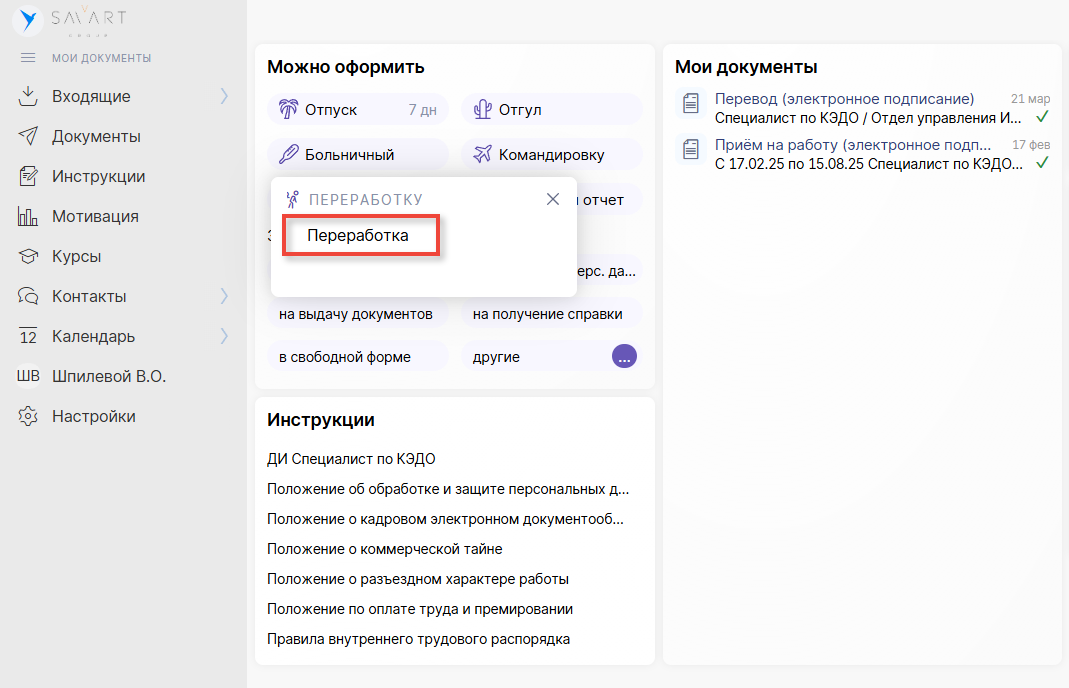This screenshot has height=688, width=1069.
Task: Expand the Входящие submenu chevron
Action: pos(224,97)
